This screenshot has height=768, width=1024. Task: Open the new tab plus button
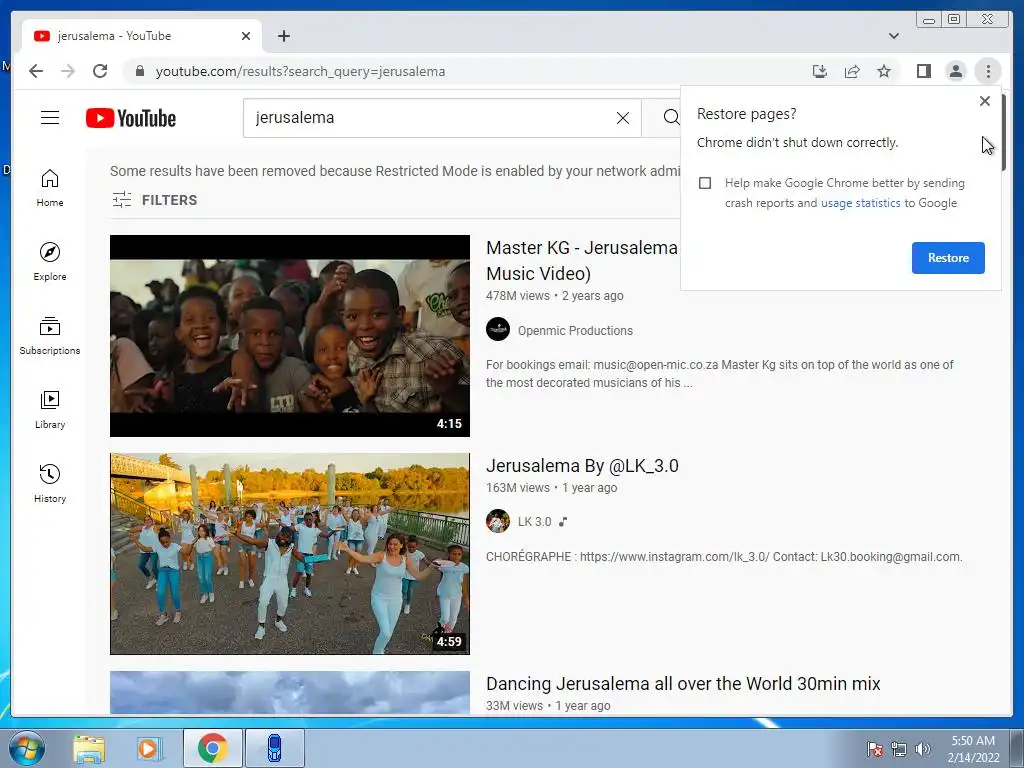click(x=283, y=36)
